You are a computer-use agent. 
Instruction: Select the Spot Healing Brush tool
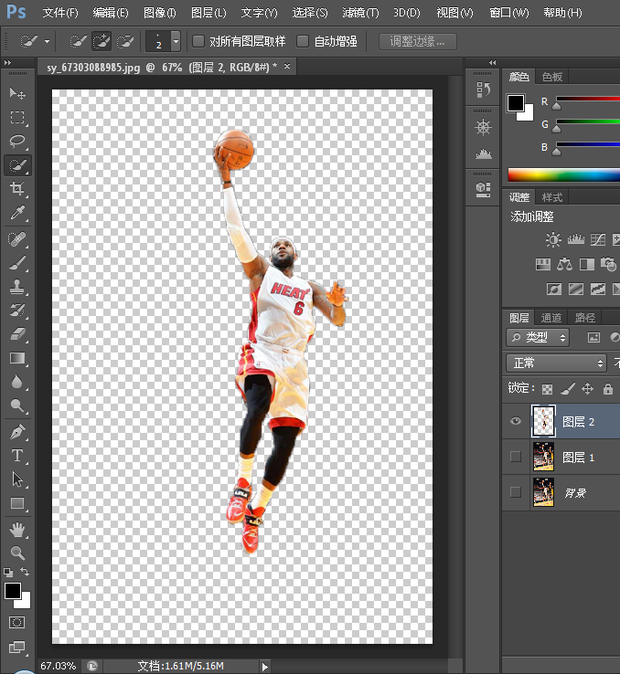(17, 239)
